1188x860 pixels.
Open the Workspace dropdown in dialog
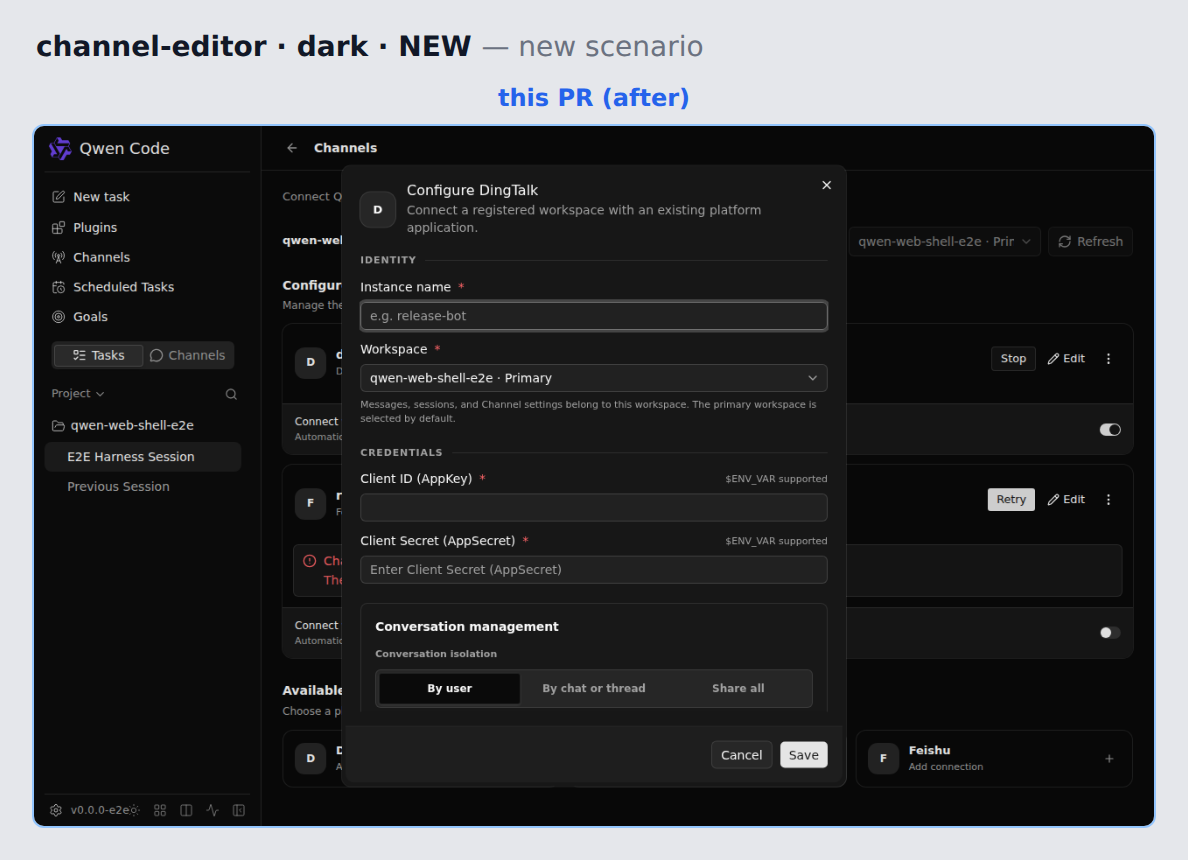[594, 378]
